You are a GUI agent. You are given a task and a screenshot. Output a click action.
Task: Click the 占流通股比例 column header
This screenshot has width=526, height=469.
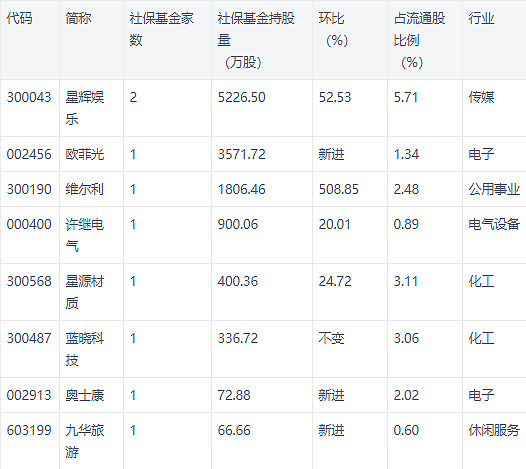click(x=419, y=40)
